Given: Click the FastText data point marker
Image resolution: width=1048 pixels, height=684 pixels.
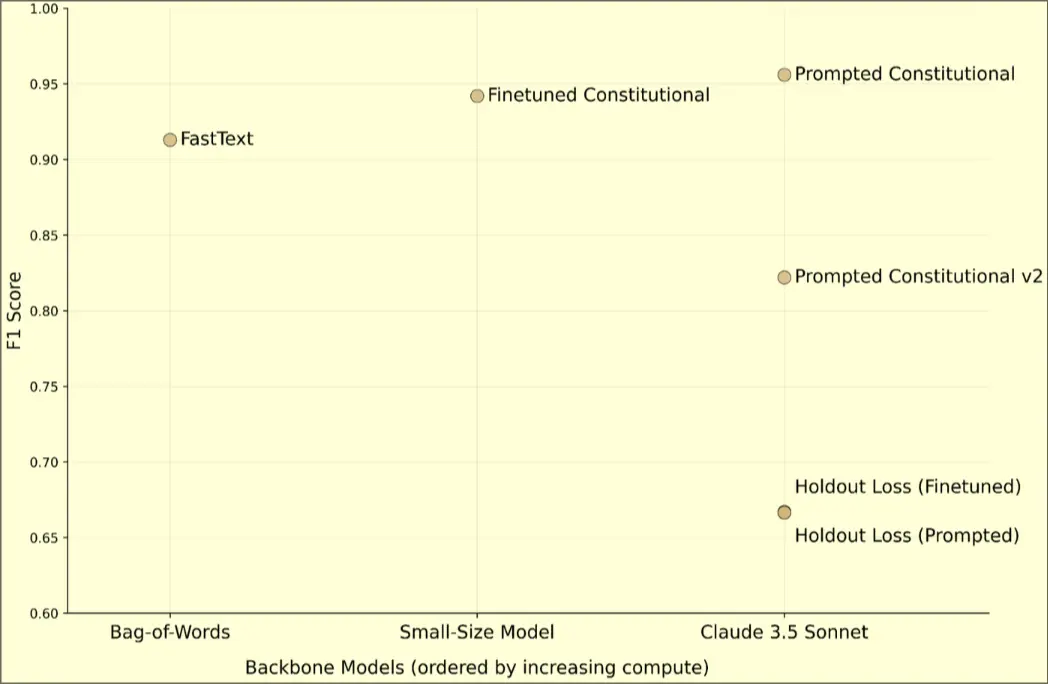Looking at the screenshot, I should [170, 140].
